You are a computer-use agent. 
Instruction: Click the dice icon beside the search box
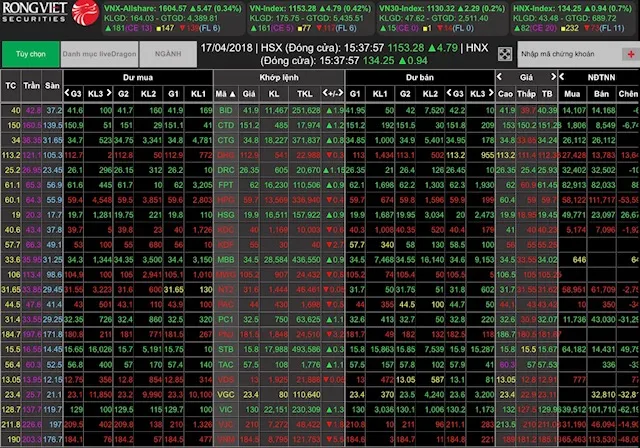point(508,52)
